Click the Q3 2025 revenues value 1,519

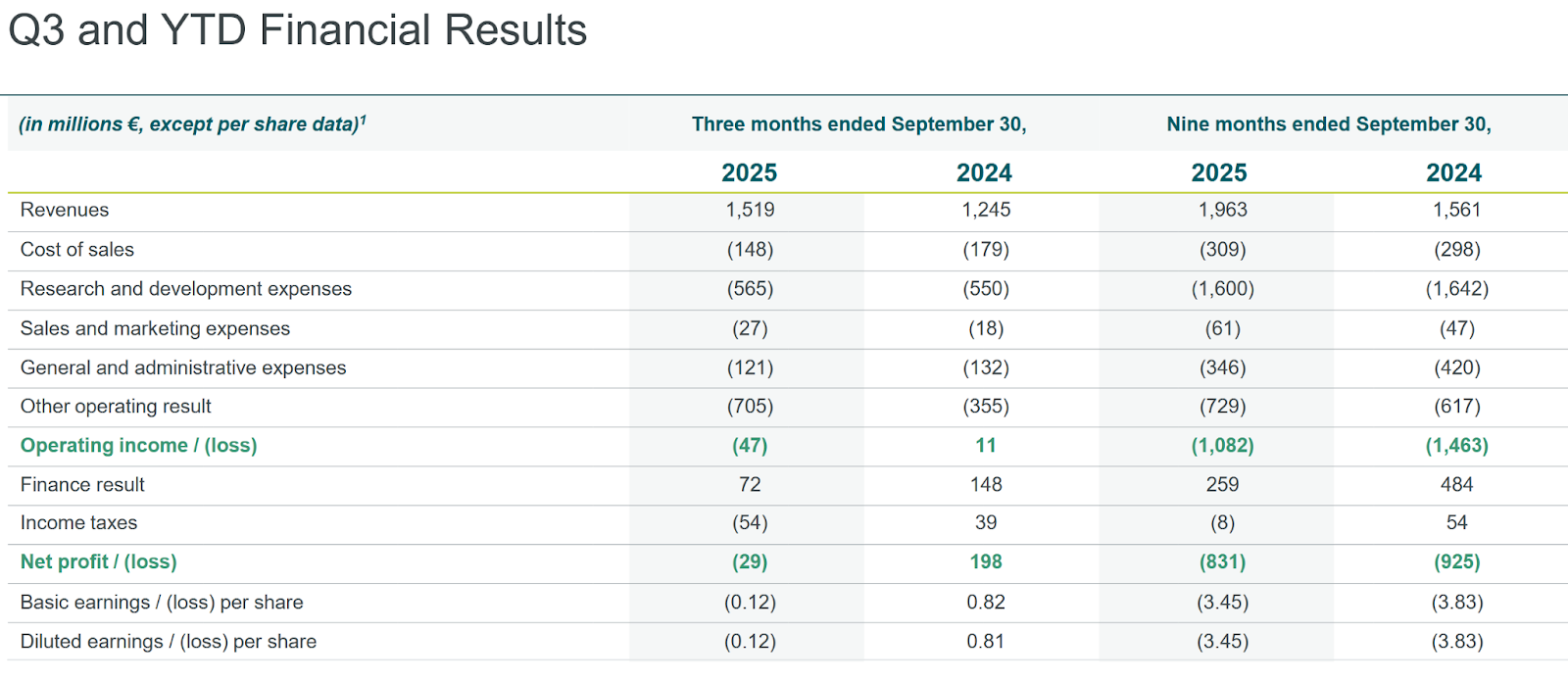(x=750, y=210)
